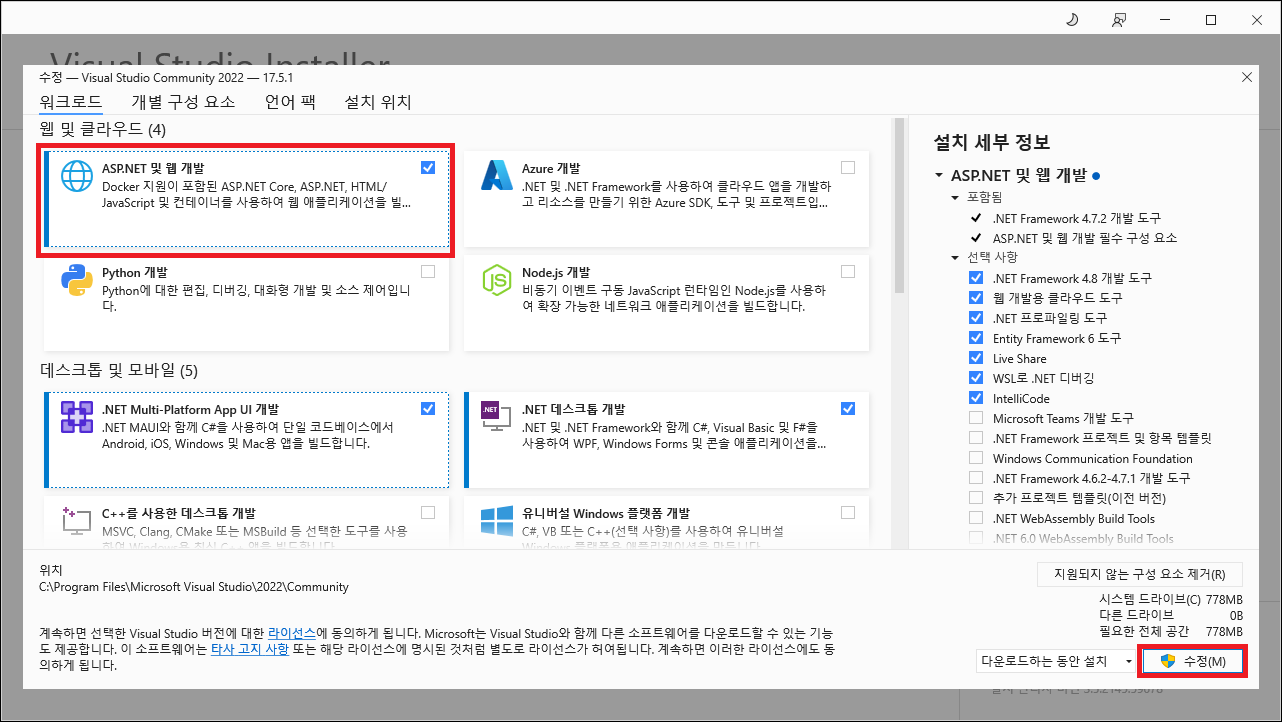Close the modify dialog with X
This screenshot has height=722, width=1282.
point(1246,77)
